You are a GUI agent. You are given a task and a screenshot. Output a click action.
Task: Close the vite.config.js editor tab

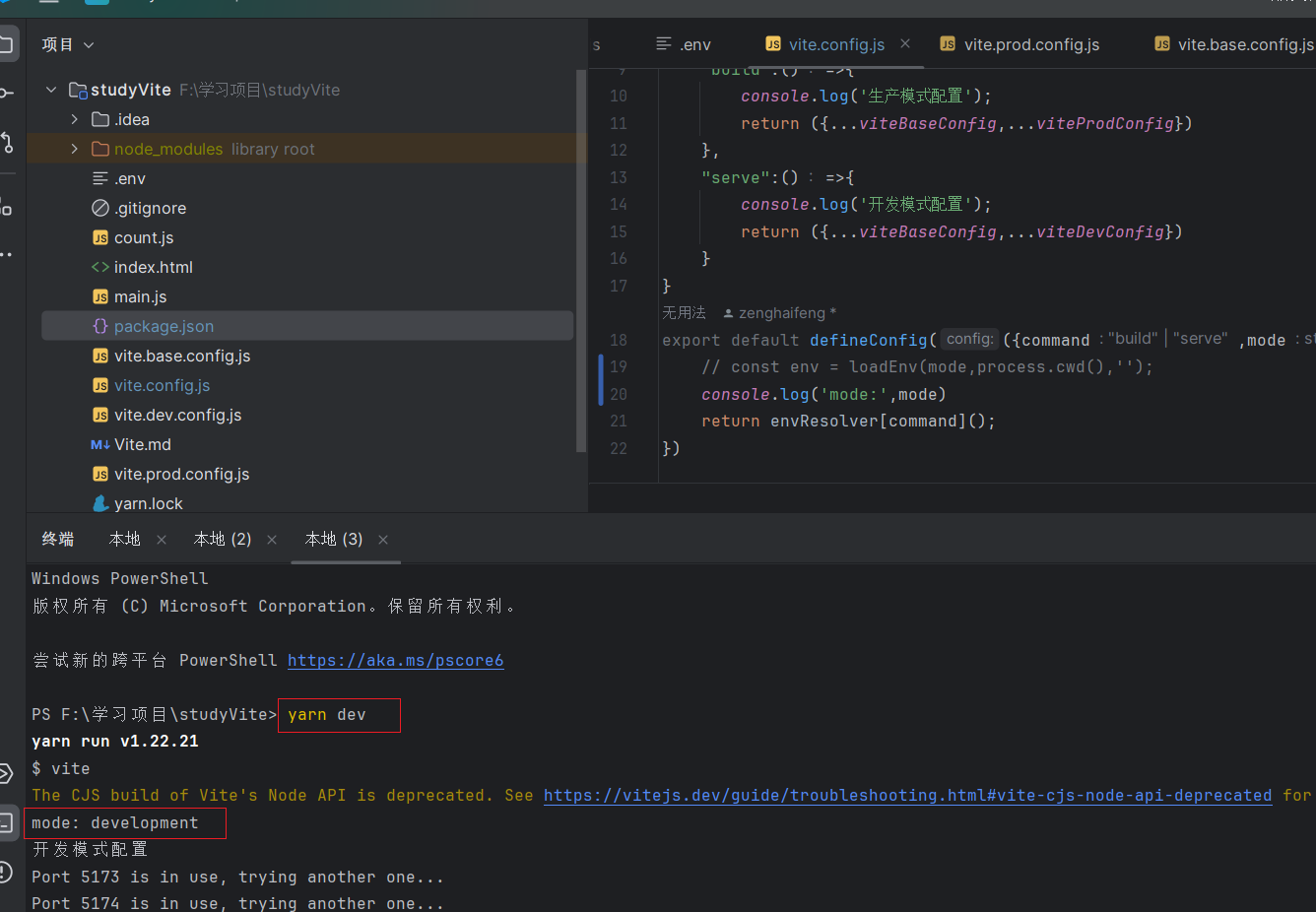(x=905, y=43)
